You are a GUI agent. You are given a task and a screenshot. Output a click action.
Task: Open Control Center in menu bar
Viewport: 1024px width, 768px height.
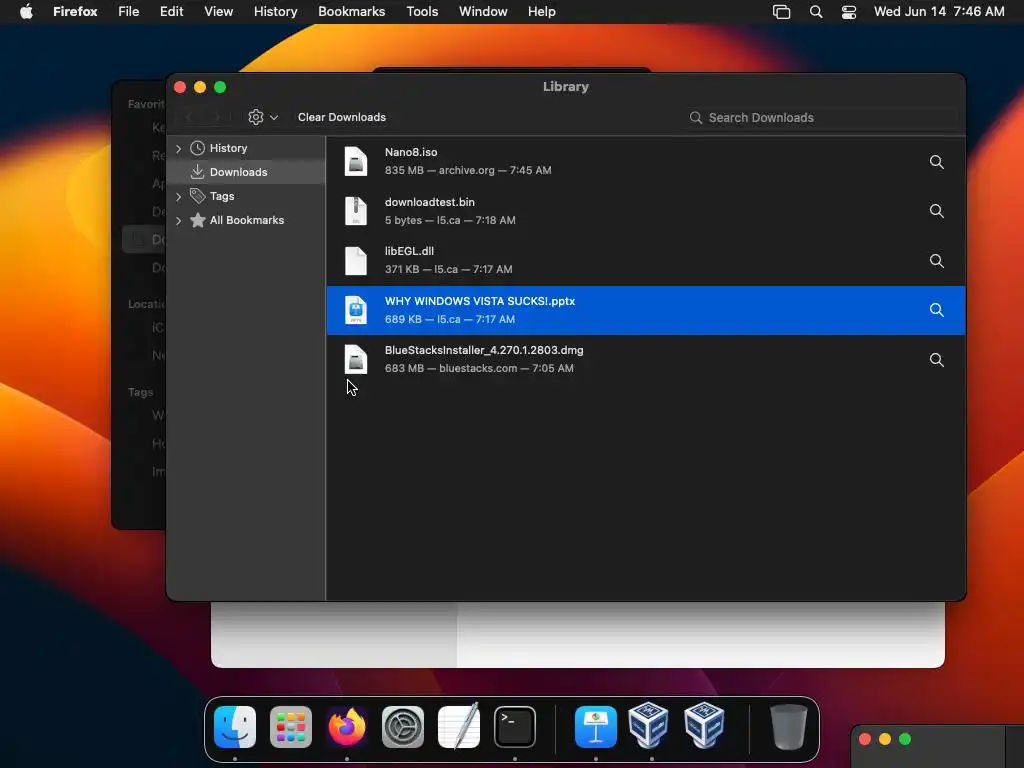tap(849, 12)
